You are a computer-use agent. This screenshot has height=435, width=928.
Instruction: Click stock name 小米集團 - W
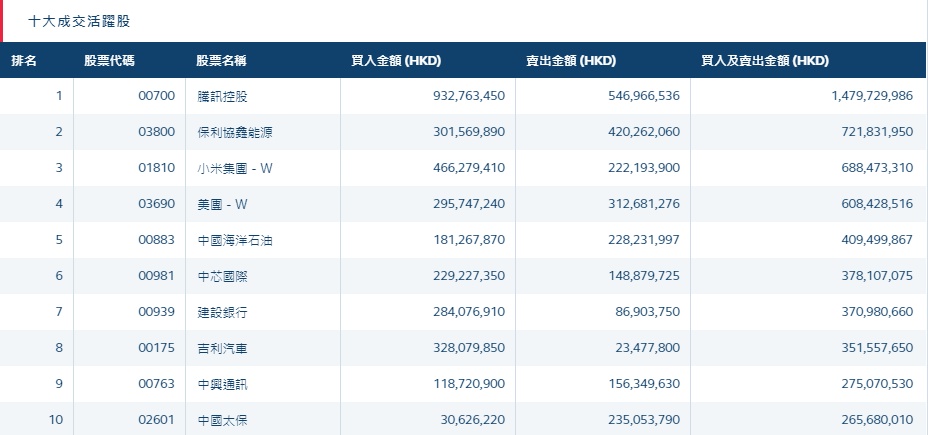235,169
